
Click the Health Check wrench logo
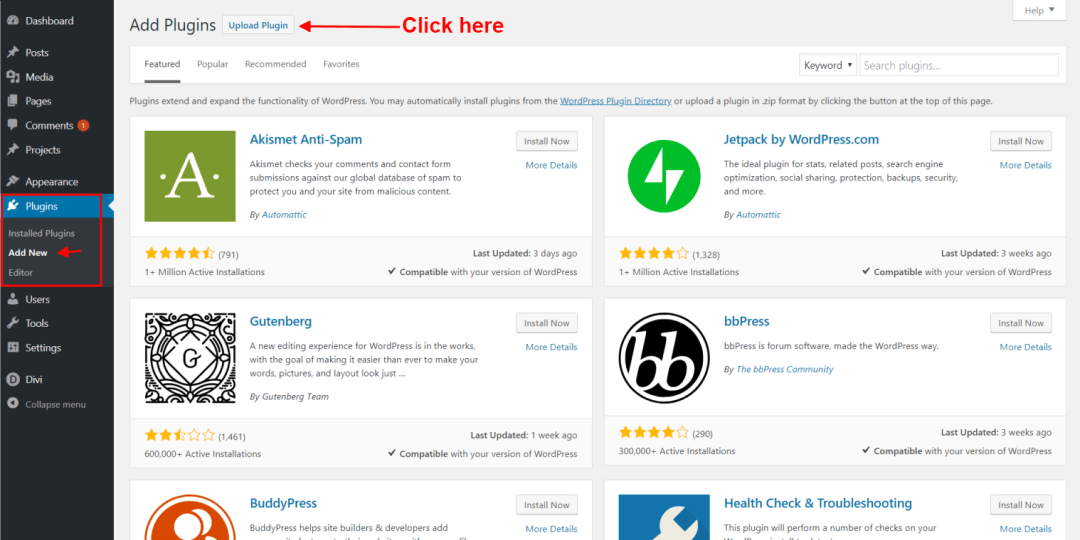(663, 517)
